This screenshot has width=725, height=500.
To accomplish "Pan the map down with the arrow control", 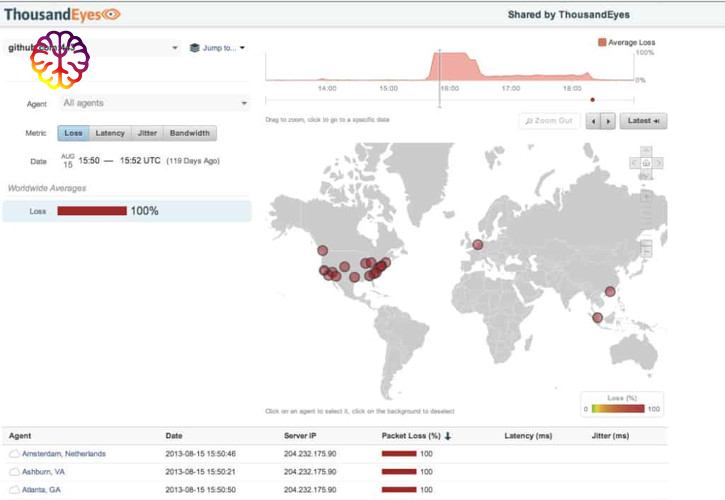I will (x=646, y=174).
